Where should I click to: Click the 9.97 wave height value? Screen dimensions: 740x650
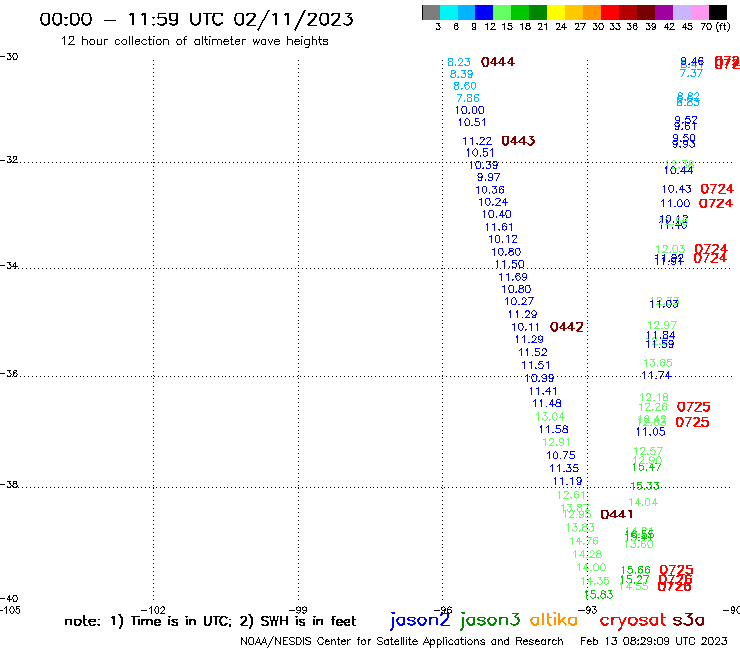[488, 177]
